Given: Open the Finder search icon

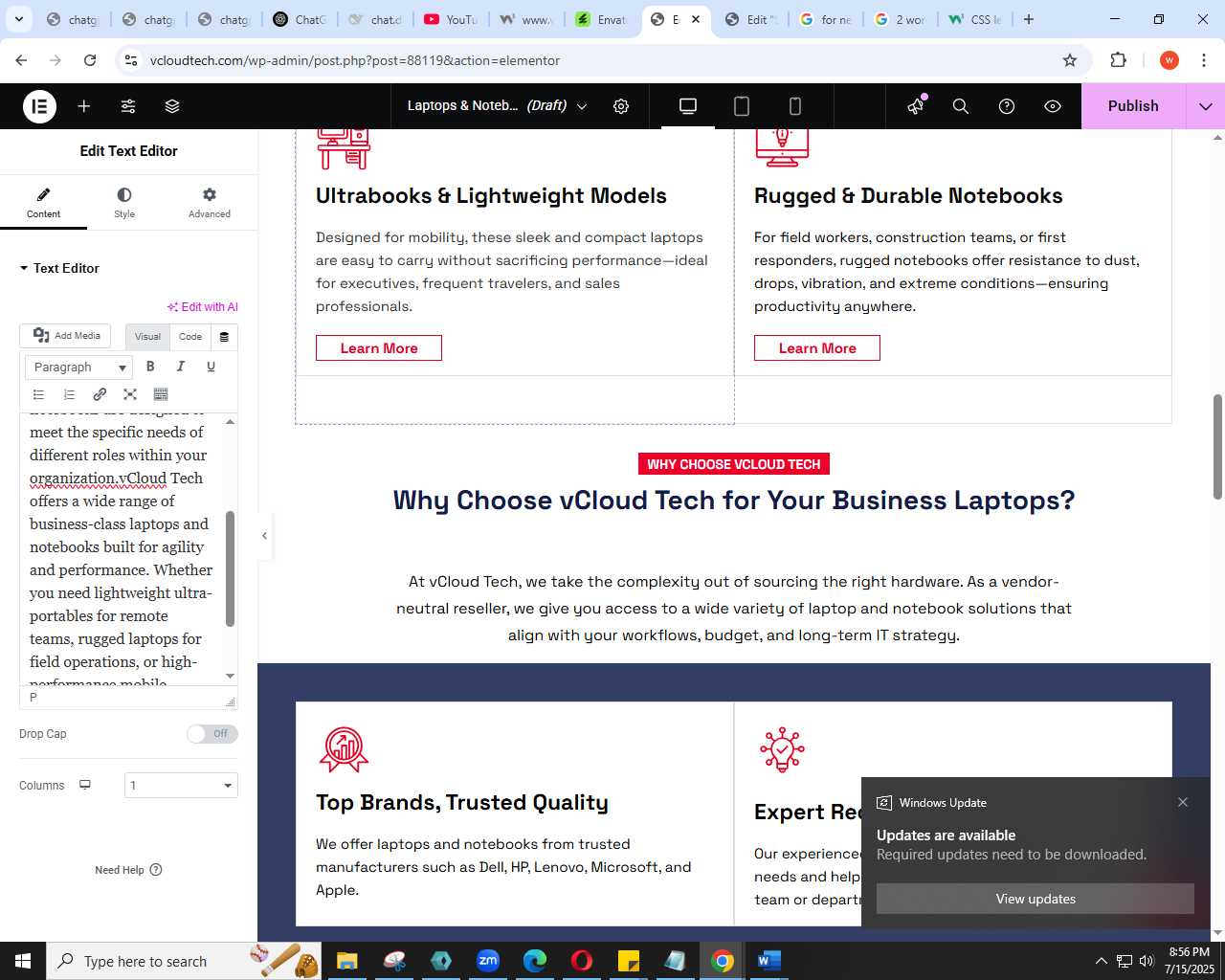Looking at the screenshot, I should pos(961,106).
